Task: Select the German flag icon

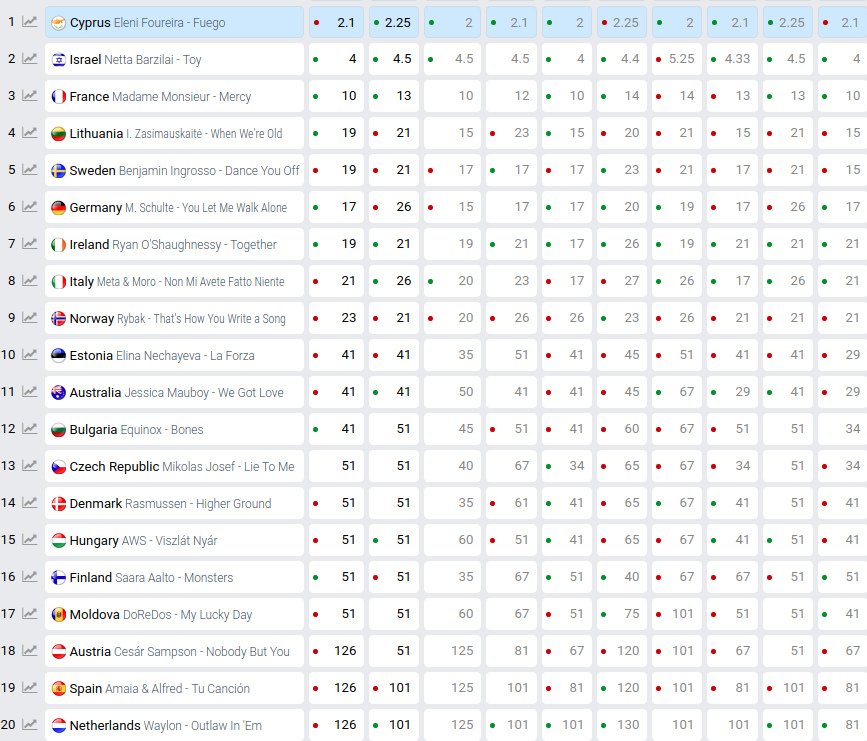Action: point(59,208)
